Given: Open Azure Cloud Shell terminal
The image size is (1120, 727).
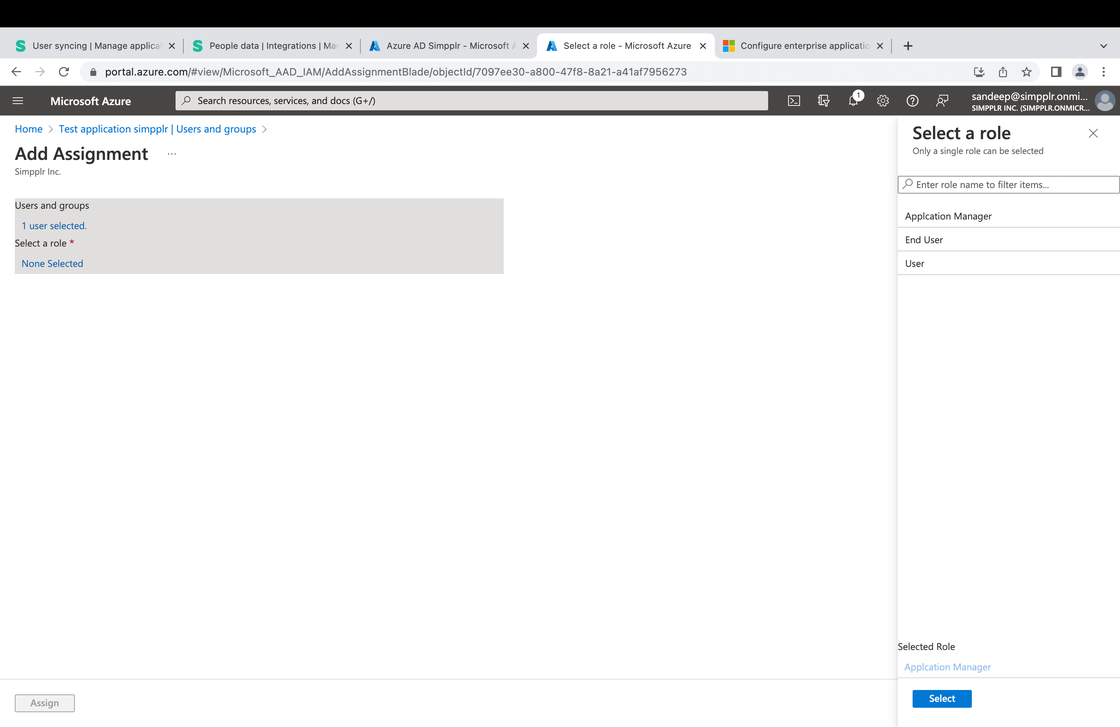Looking at the screenshot, I should pyautogui.click(x=793, y=100).
